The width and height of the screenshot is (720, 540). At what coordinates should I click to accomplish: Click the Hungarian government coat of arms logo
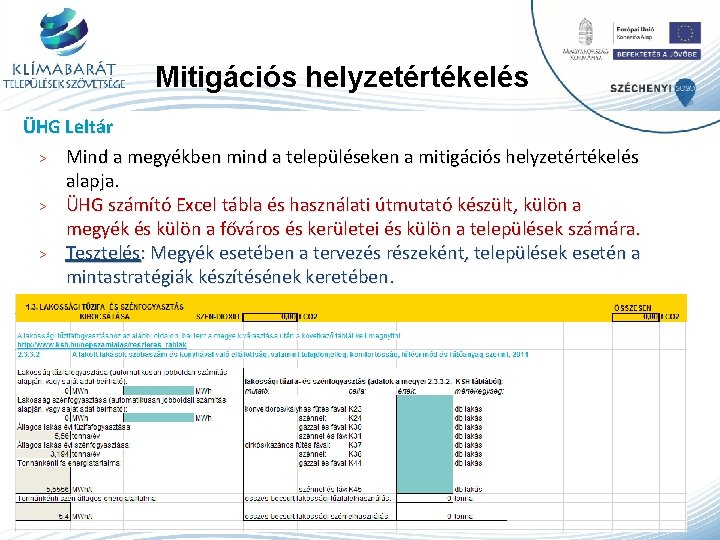[585, 32]
